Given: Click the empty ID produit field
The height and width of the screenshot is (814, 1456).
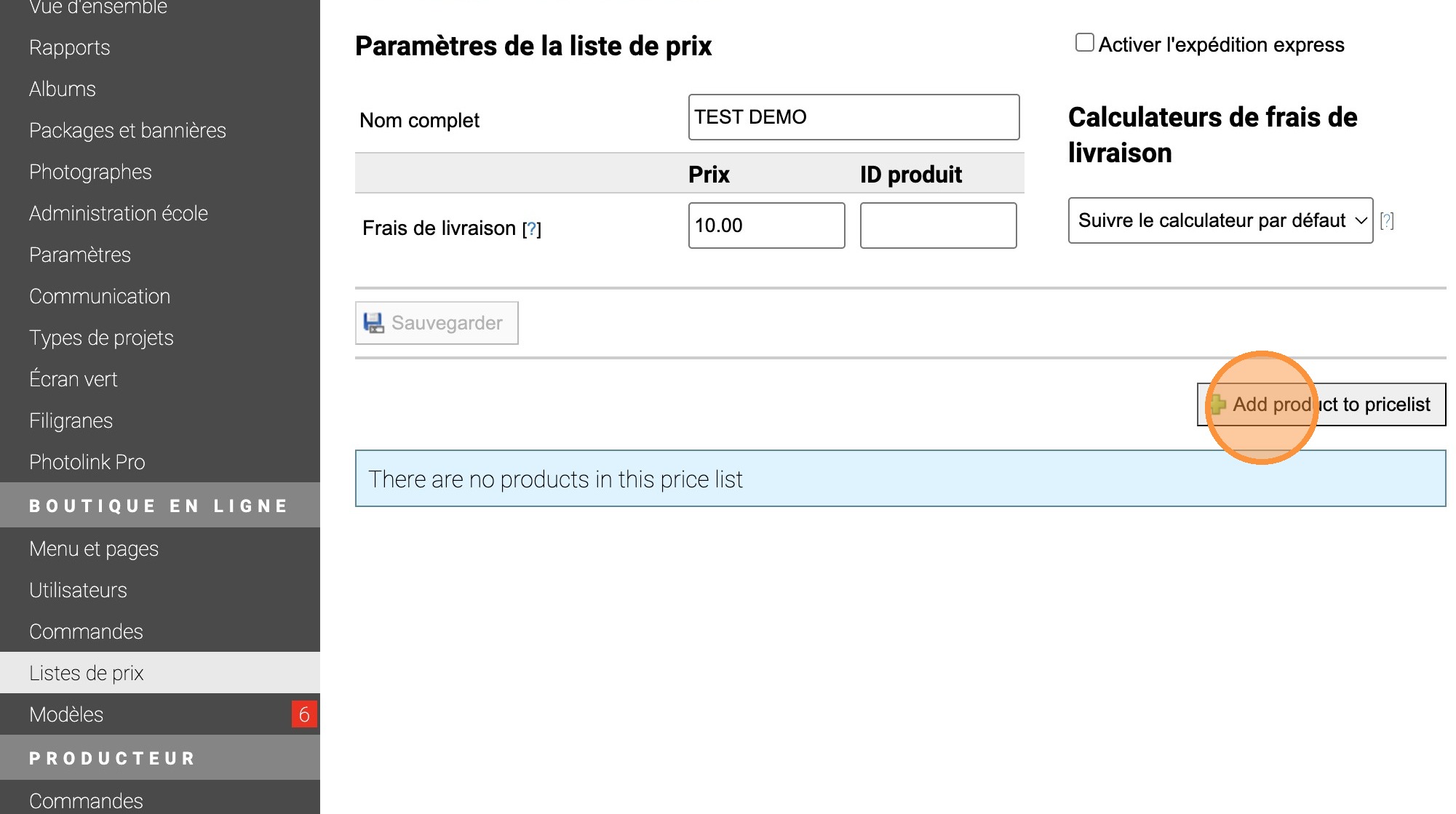Looking at the screenshot, I should pyautogui.click(x=937, y=226).
